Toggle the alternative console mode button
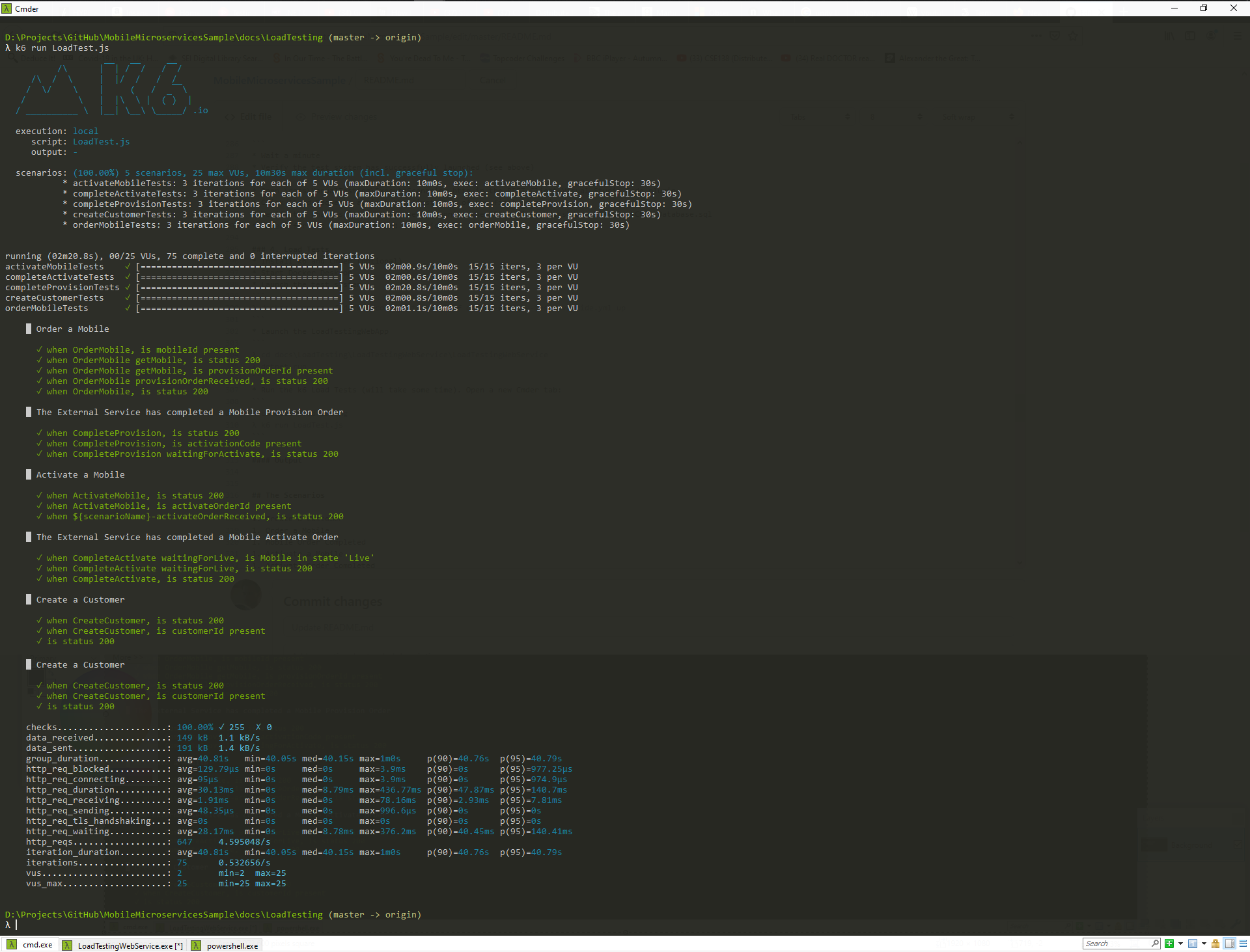Viewport: 1250px width, 952px height. (1229, 944)
